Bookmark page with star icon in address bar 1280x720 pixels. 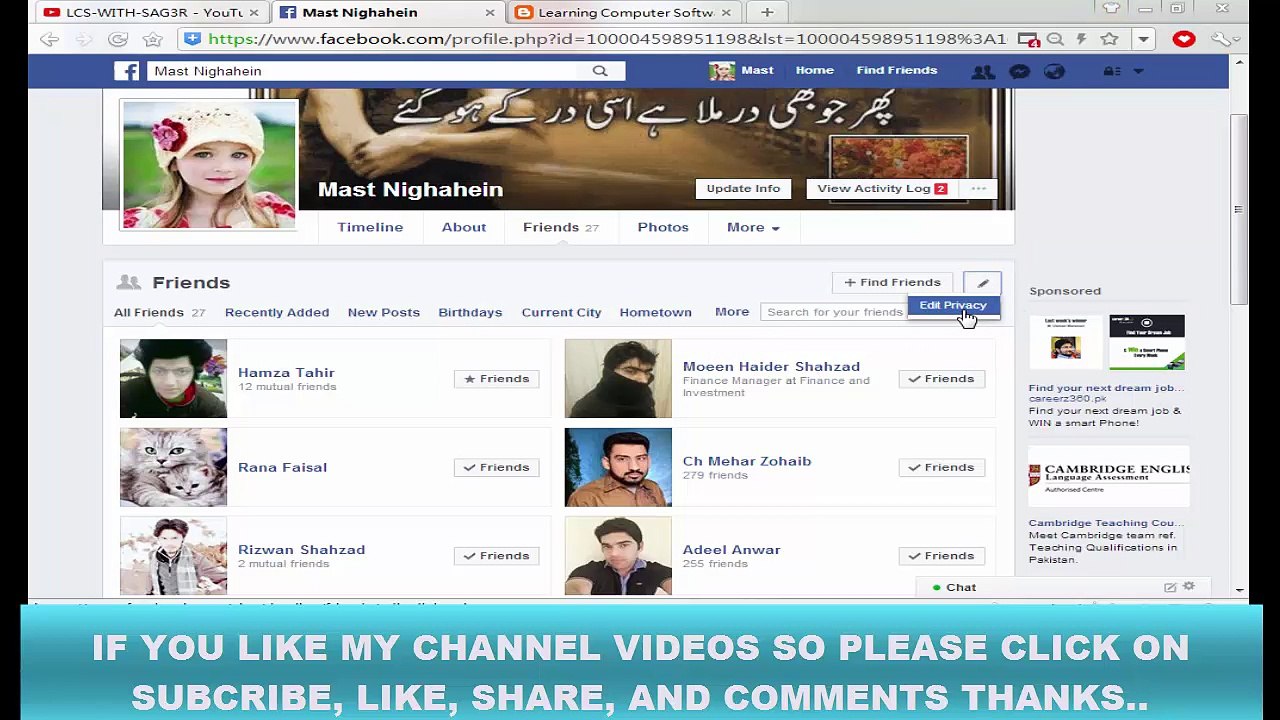click(x=1109, y=40)
